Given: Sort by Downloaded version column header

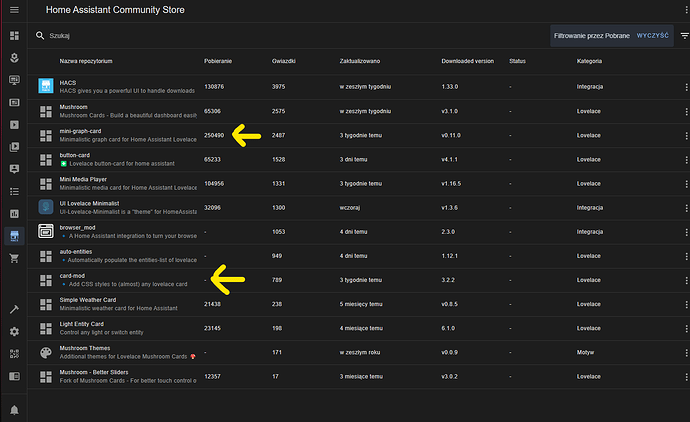Looking at the screenshot, I should (468, 61).
